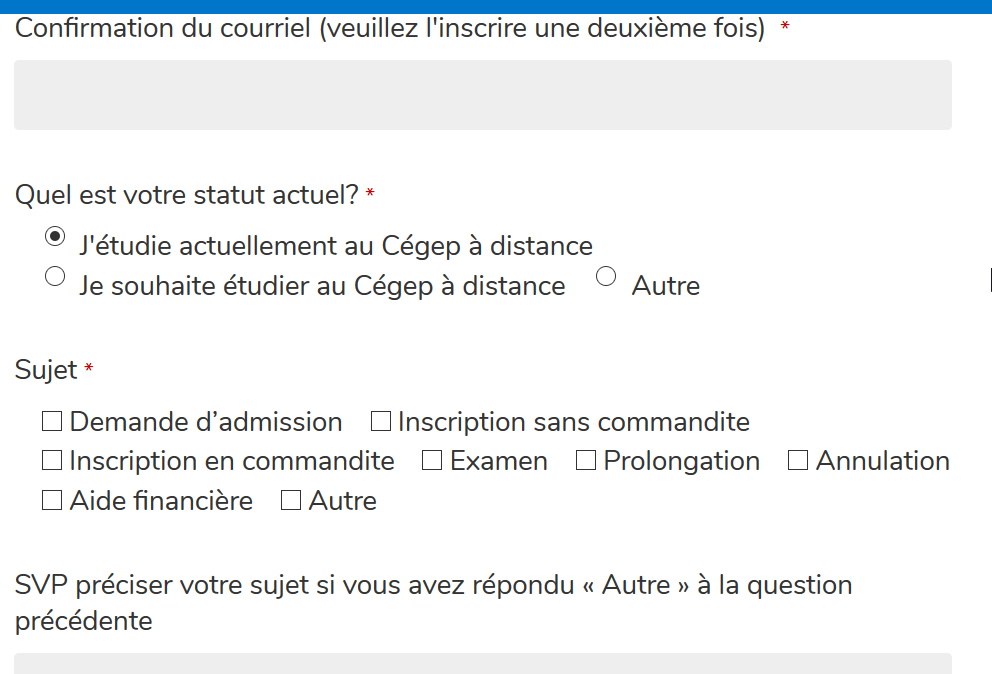The width and height of the screenshot is (992, 674).
Task: Check the "Aide financière" checkbox
Action: tap(52, 501)
